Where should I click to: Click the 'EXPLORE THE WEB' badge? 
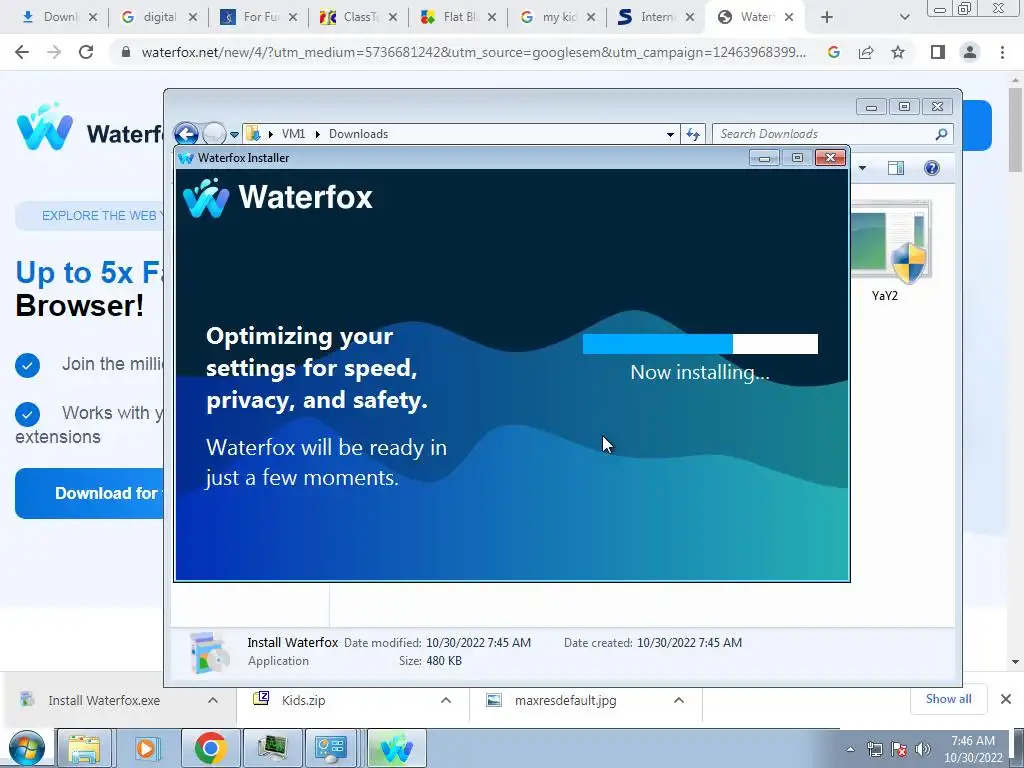(x=90, y=216)
